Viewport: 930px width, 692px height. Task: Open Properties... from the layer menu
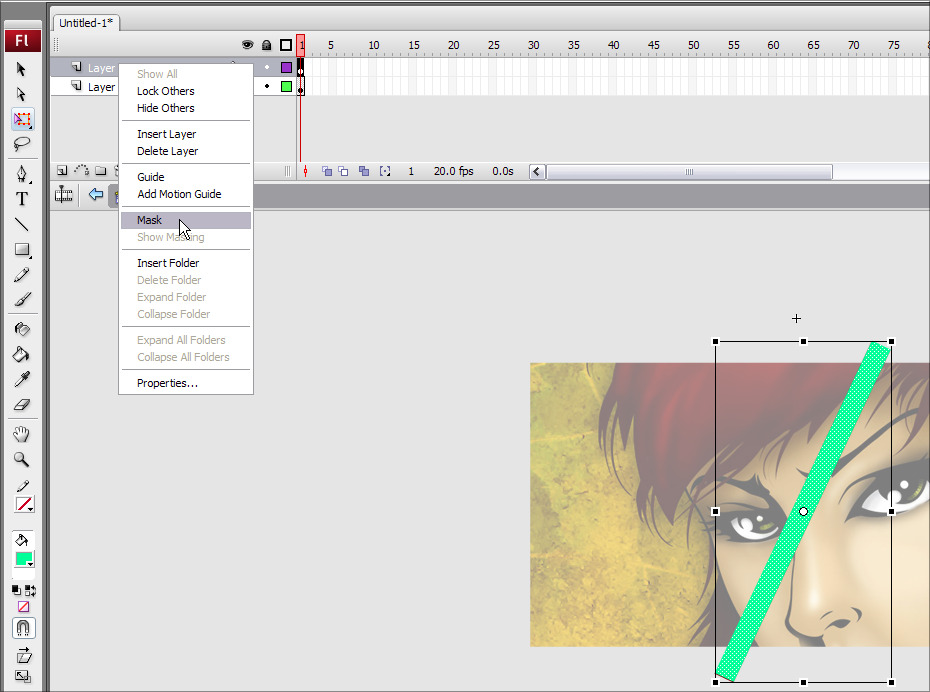pyautogui.click(x=167, y=383)
